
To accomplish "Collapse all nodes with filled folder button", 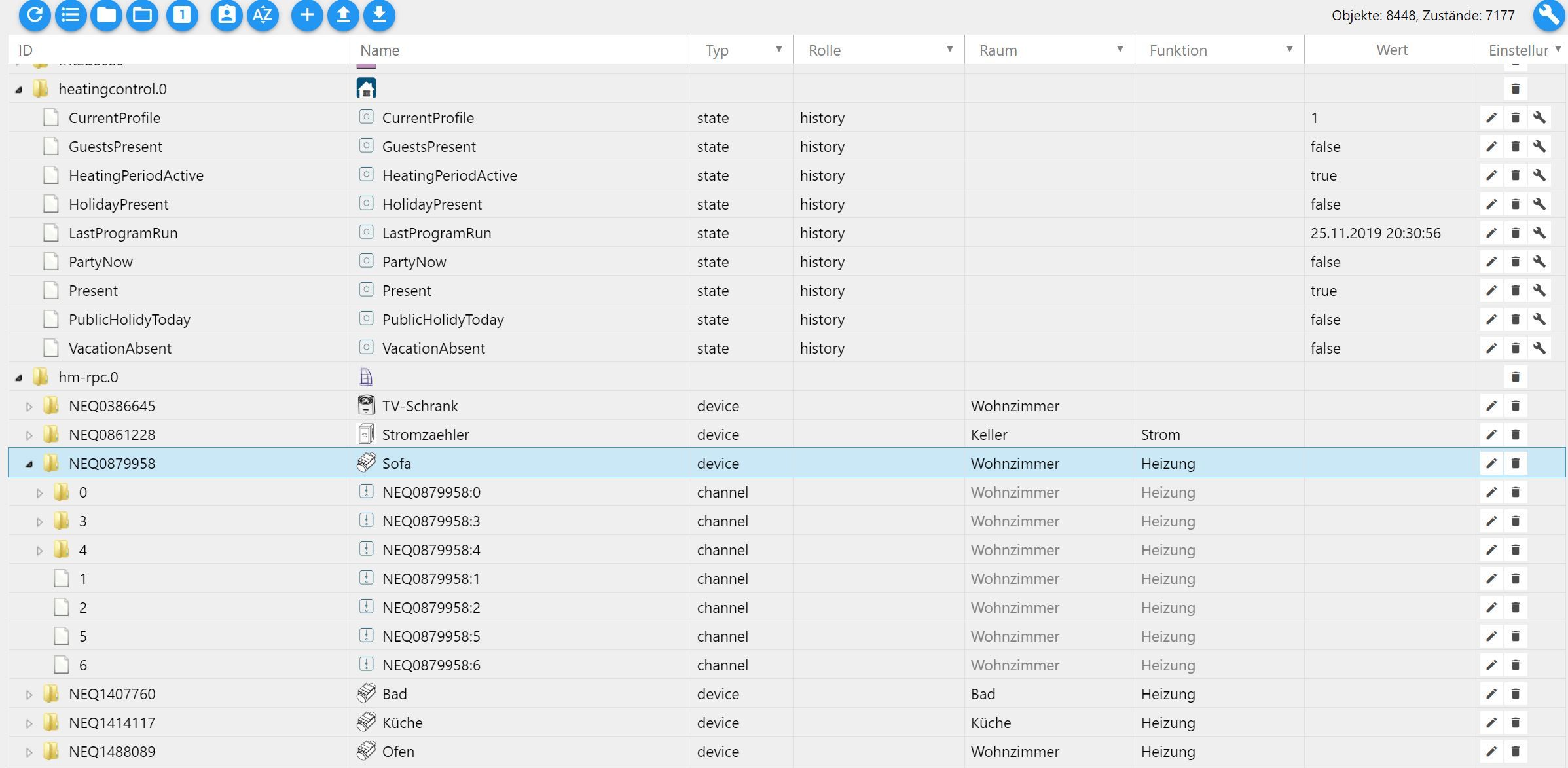I will pos(107,15).
